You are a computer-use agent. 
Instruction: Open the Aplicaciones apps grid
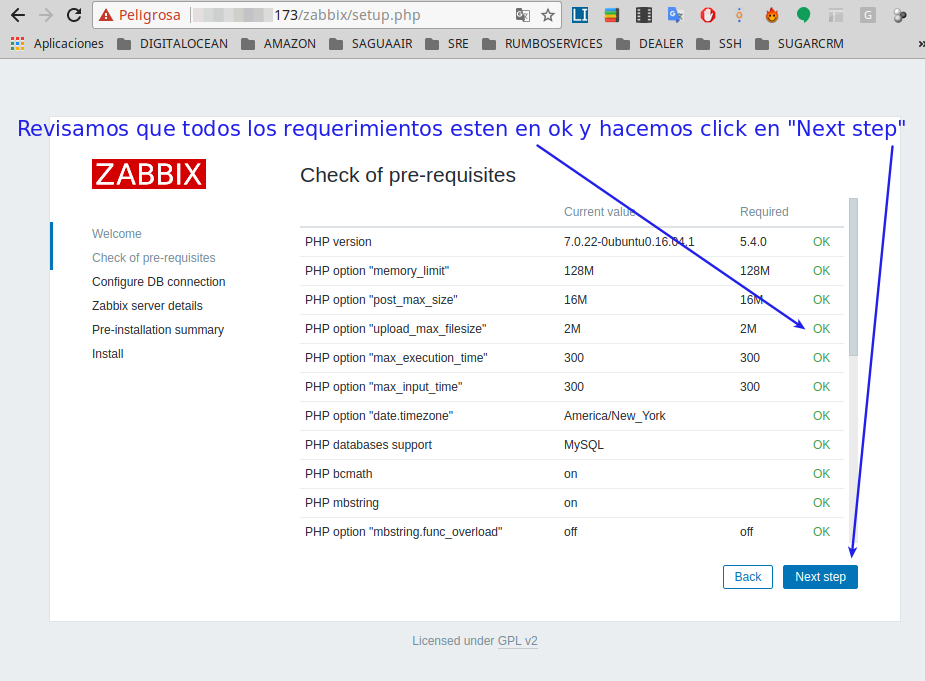(x=57, y=44)
